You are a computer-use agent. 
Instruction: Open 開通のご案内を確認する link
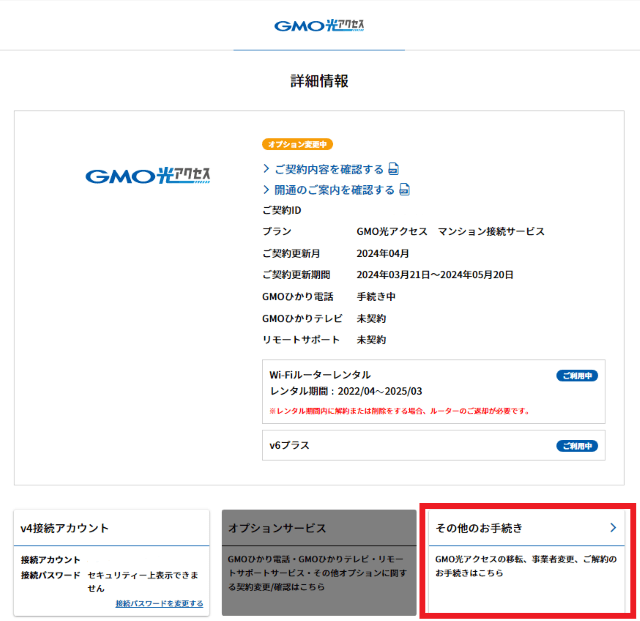(334, 190)
